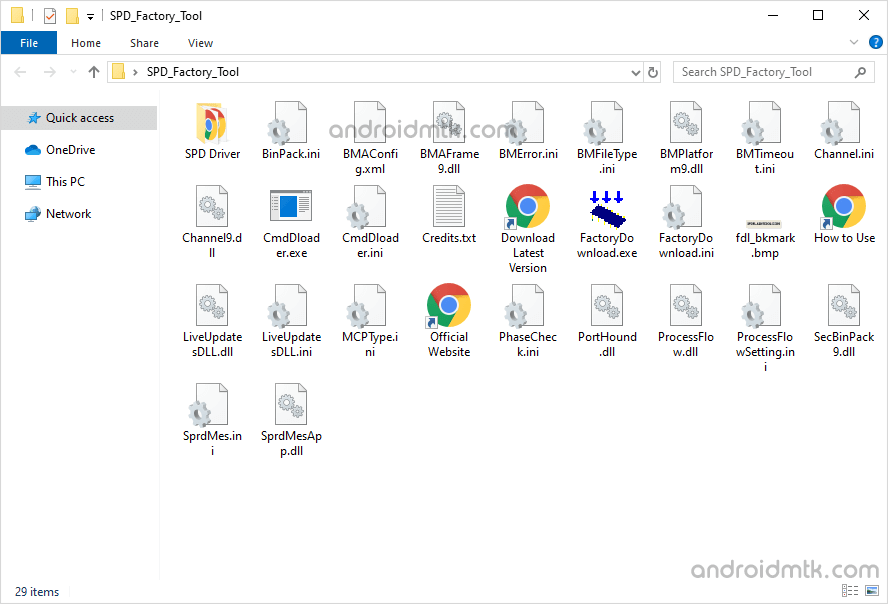
Task: Open the SPD Driver folder
Action: 212,131
